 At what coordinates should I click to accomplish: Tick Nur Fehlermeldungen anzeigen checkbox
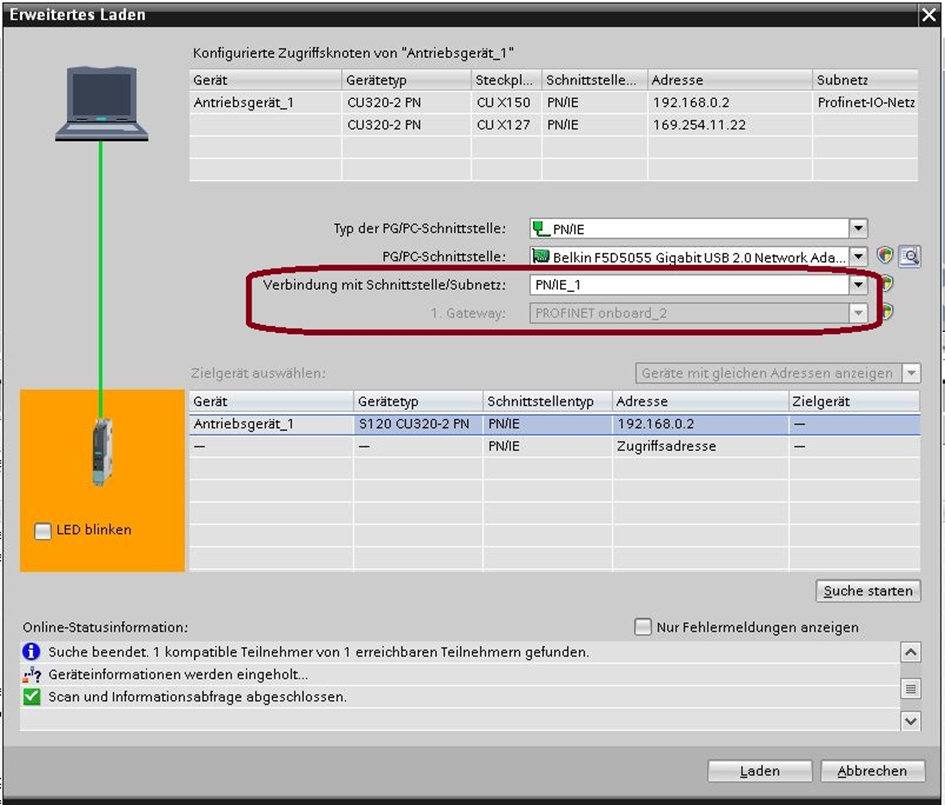pyautogui.click(x=644, y=627)
